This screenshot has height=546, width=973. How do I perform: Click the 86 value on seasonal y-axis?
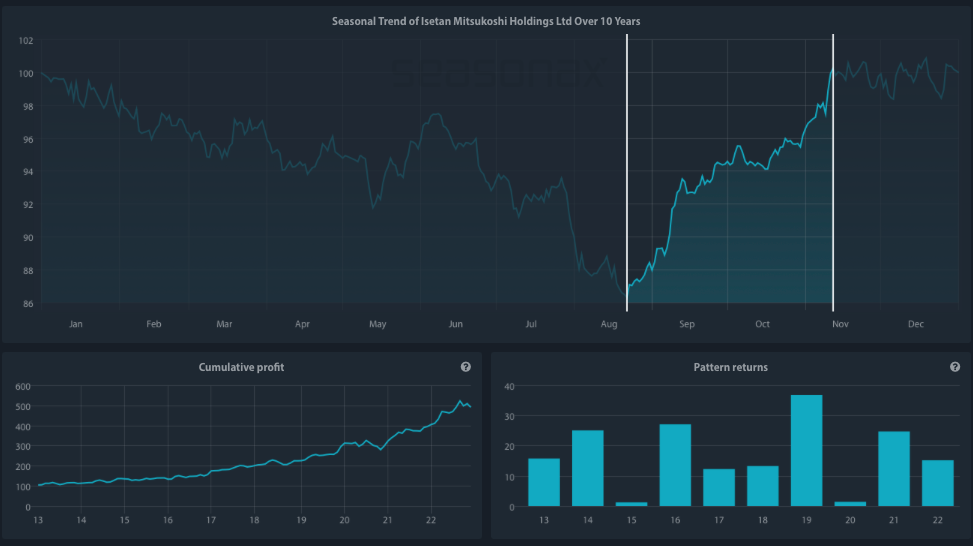click(x=28, y=304)
